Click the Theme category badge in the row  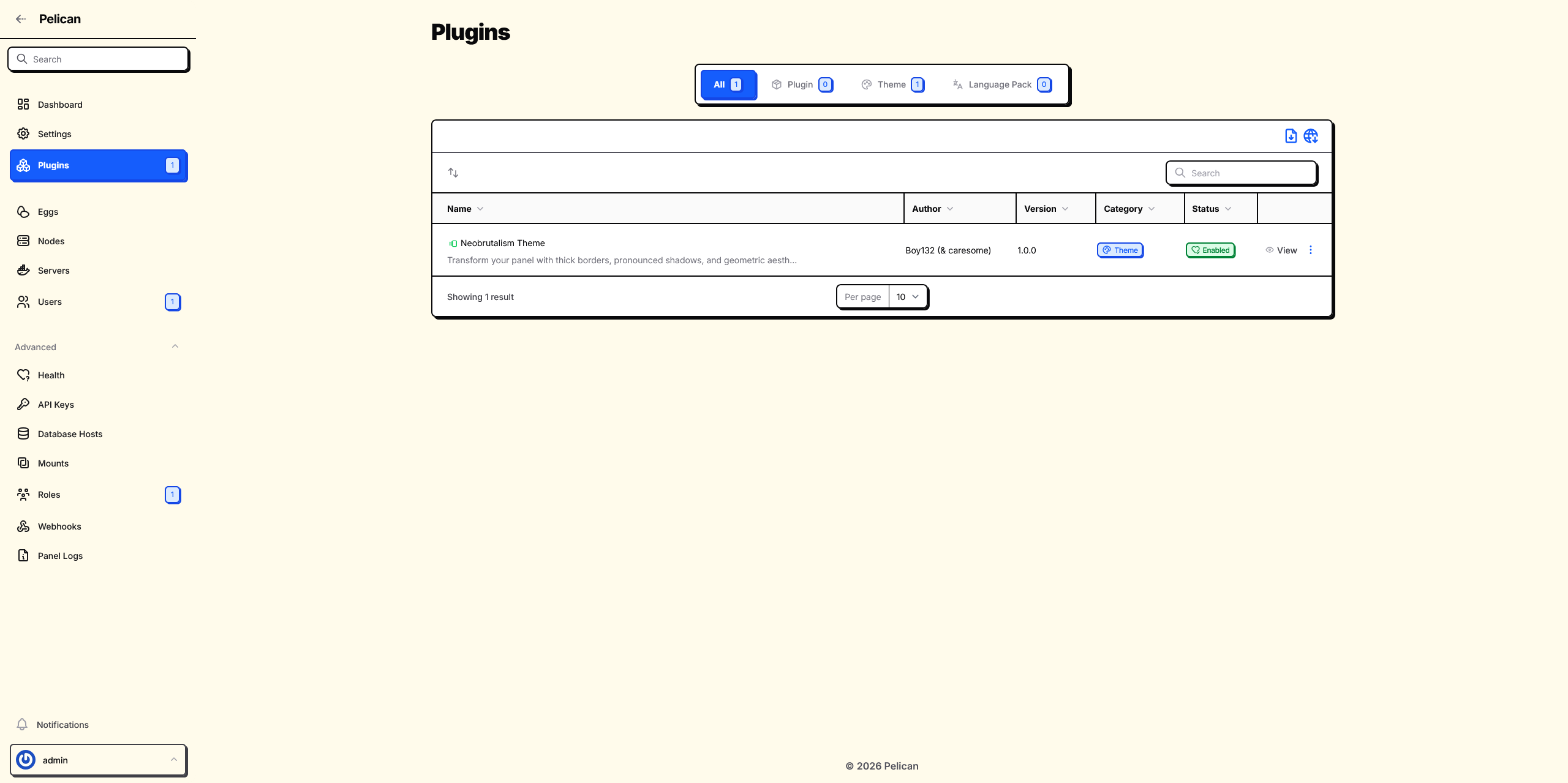[x=1120, y=250]
